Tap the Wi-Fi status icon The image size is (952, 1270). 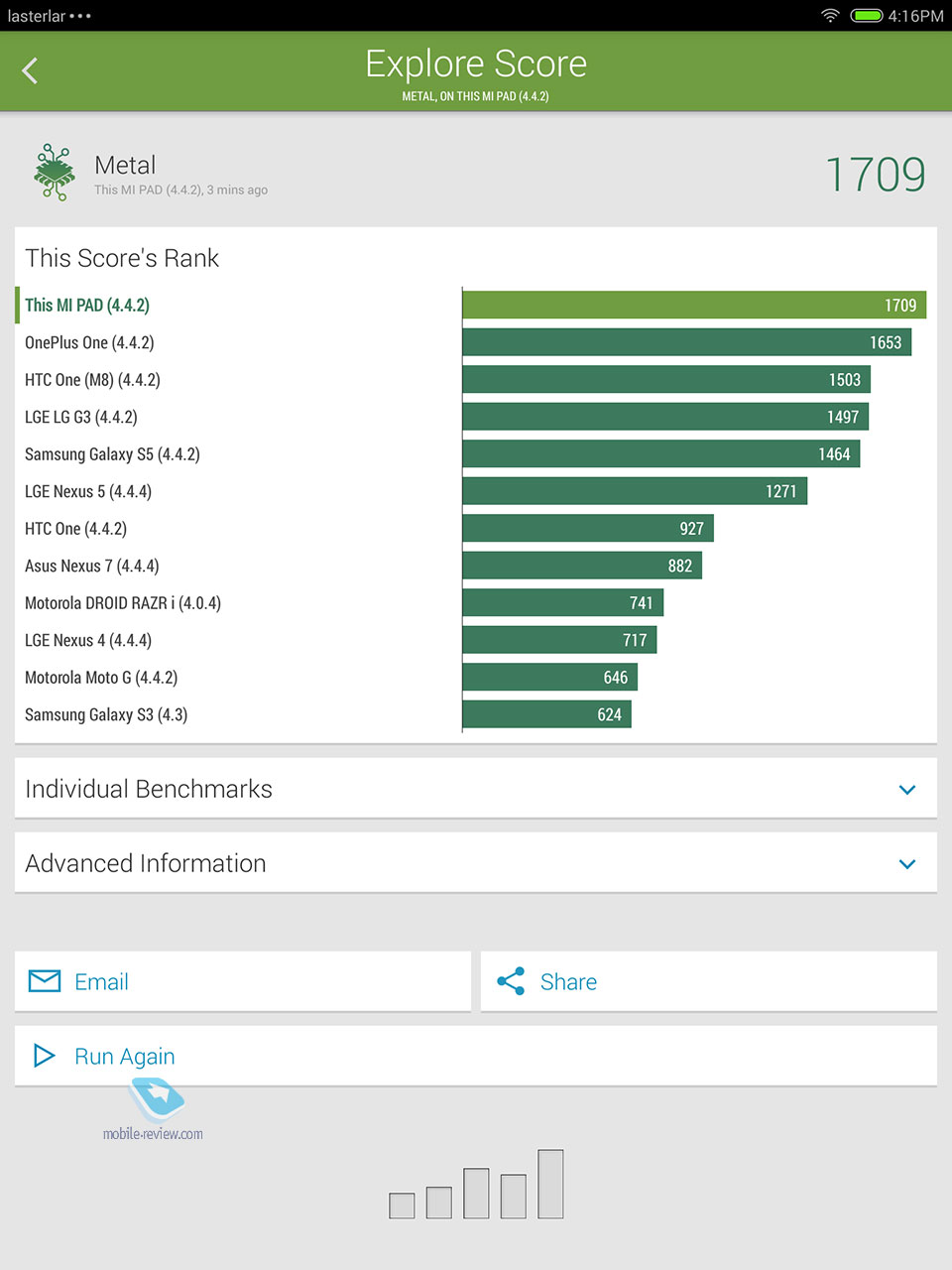click(830, 15)
